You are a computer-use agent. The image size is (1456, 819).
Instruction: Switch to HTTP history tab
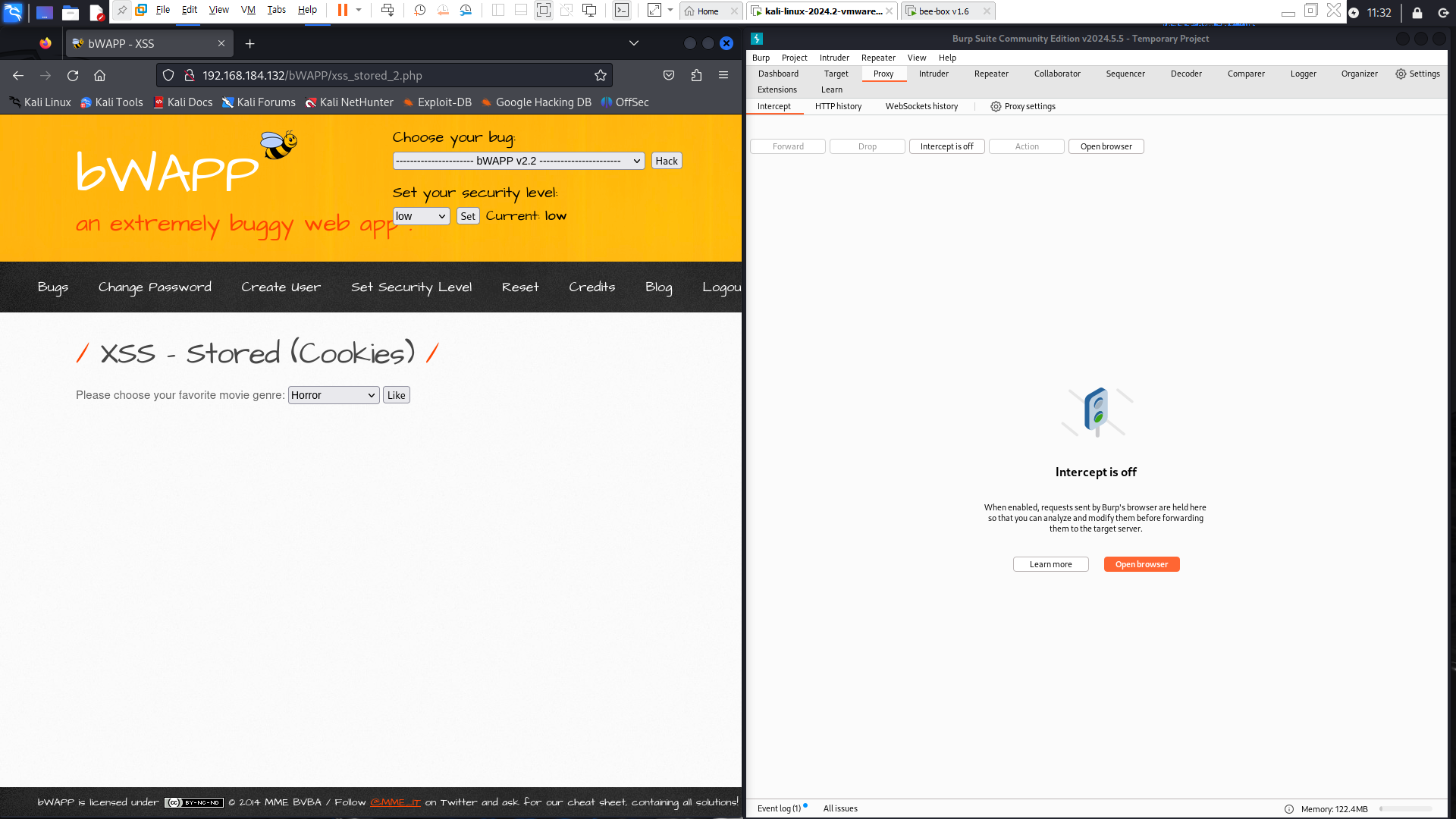838,106
